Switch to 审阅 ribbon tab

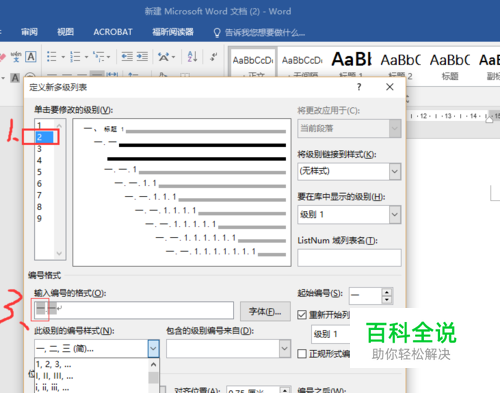[x=29, y=32]
